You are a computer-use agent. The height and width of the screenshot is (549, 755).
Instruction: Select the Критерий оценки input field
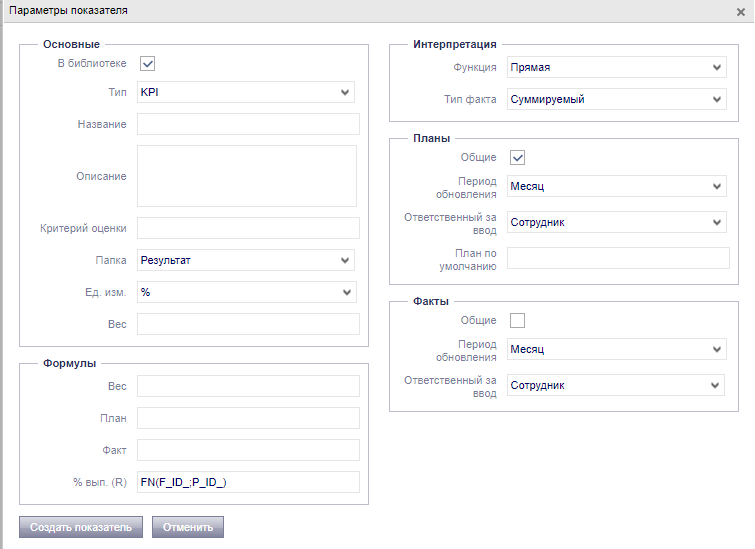(247, 228)
